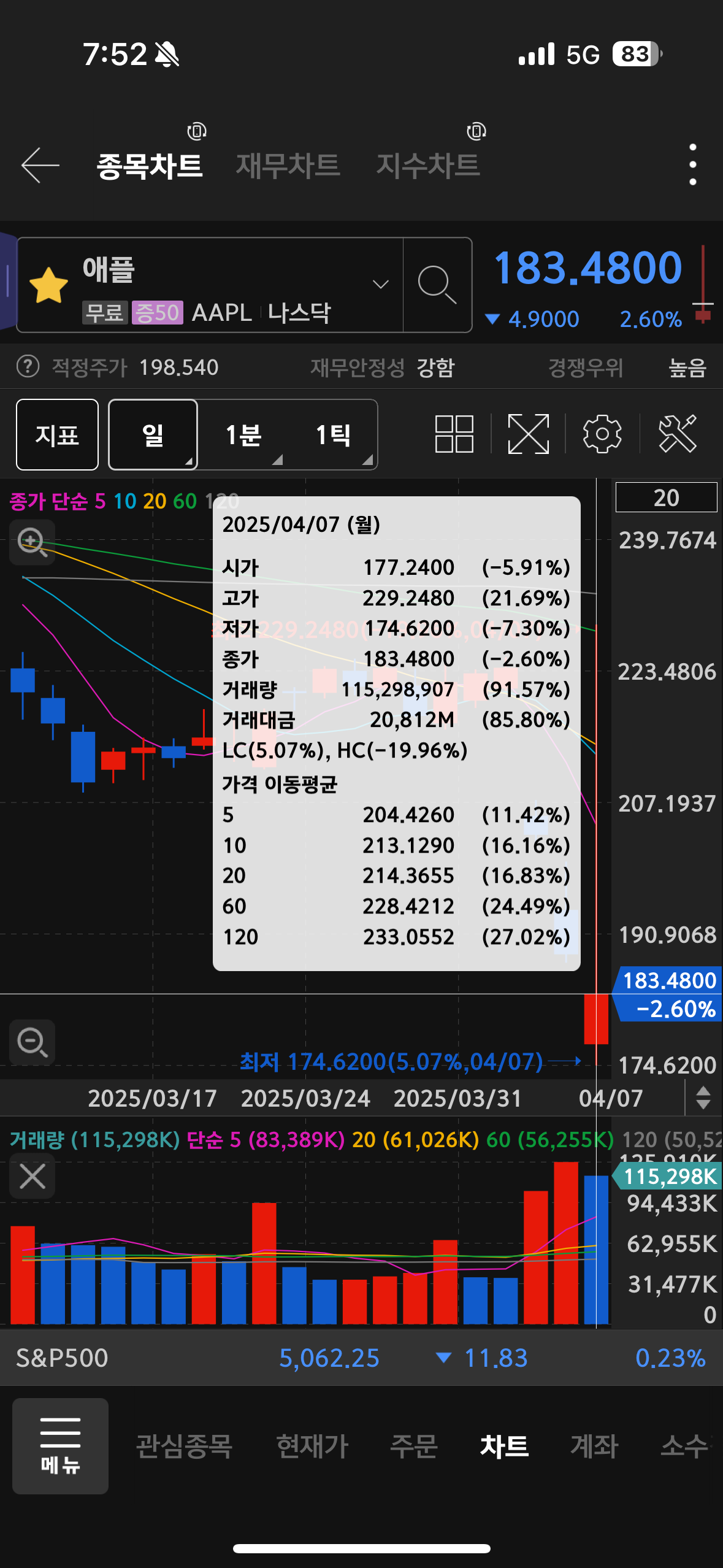Tap the moving average legend 종가 단순
This screenshot has width=723, height=1568.
tap(48, 501)
